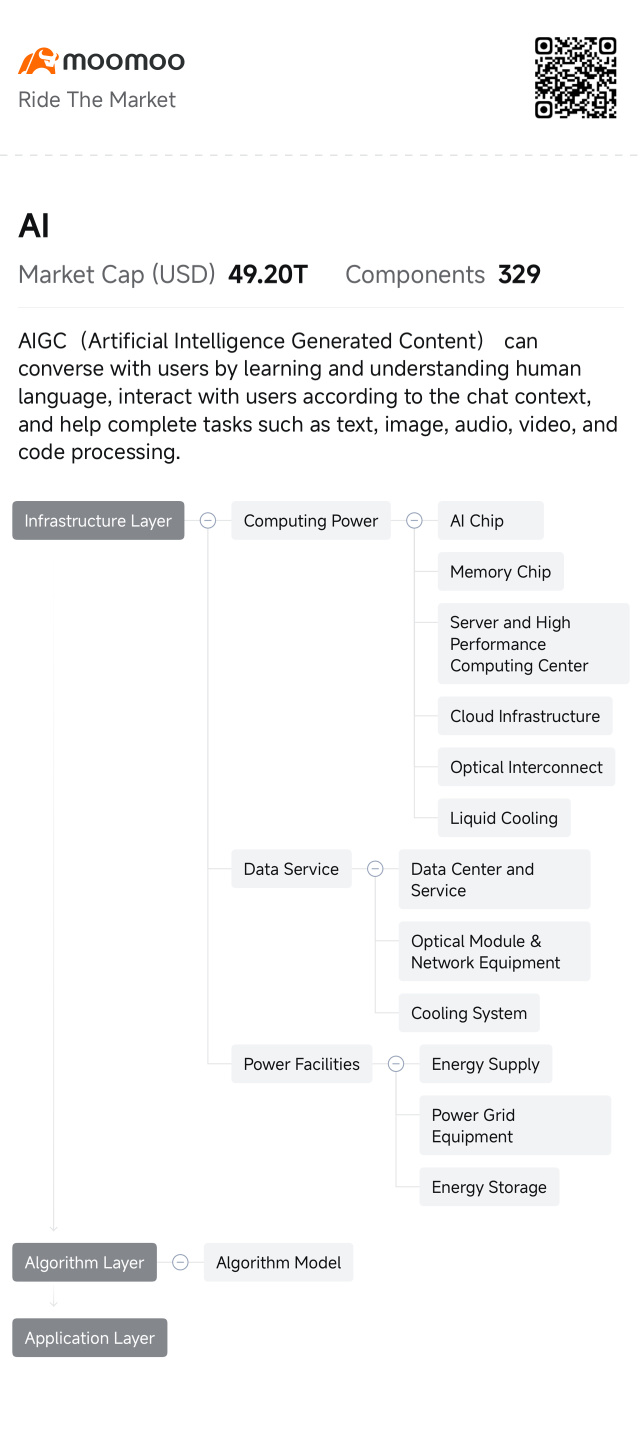Click the moomoo bull logo icon
The width and height of the screenshot is (642, 1455).
(38, 61)
